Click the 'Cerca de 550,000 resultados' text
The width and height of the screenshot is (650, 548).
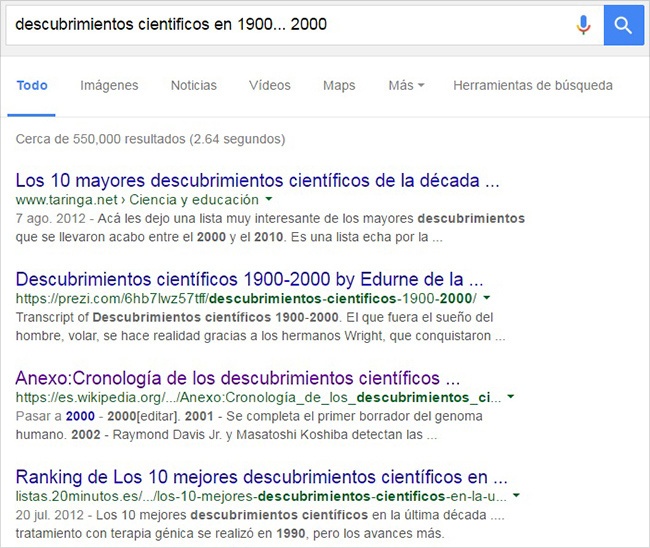pyautogui.click(x=150, y=139)
